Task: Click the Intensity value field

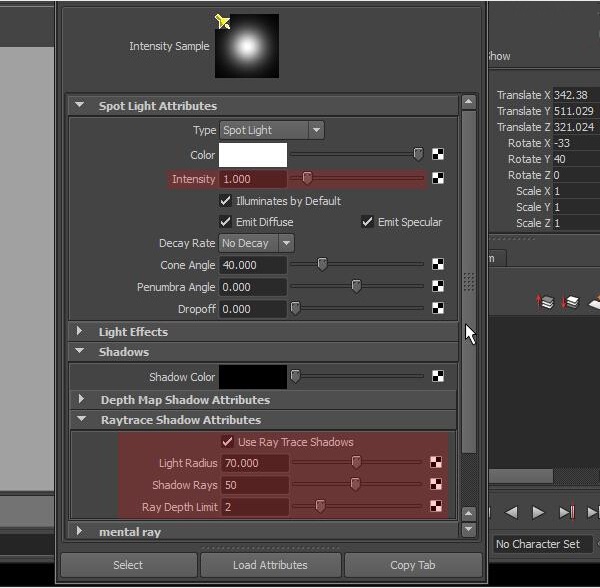Action: (253, 179)
